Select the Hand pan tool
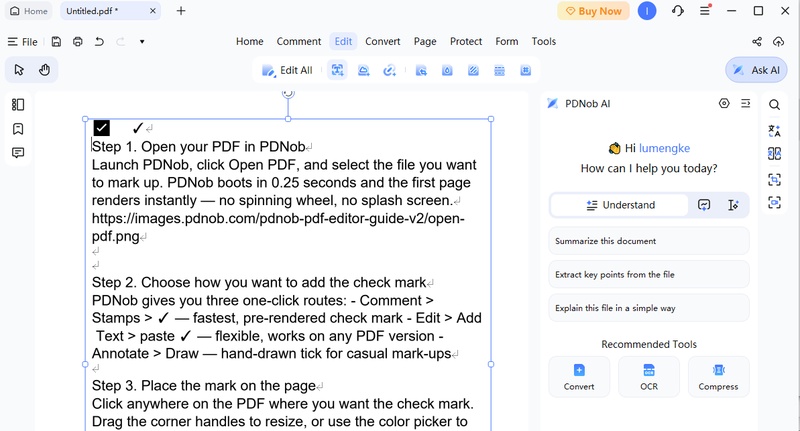 coord(44,70)
